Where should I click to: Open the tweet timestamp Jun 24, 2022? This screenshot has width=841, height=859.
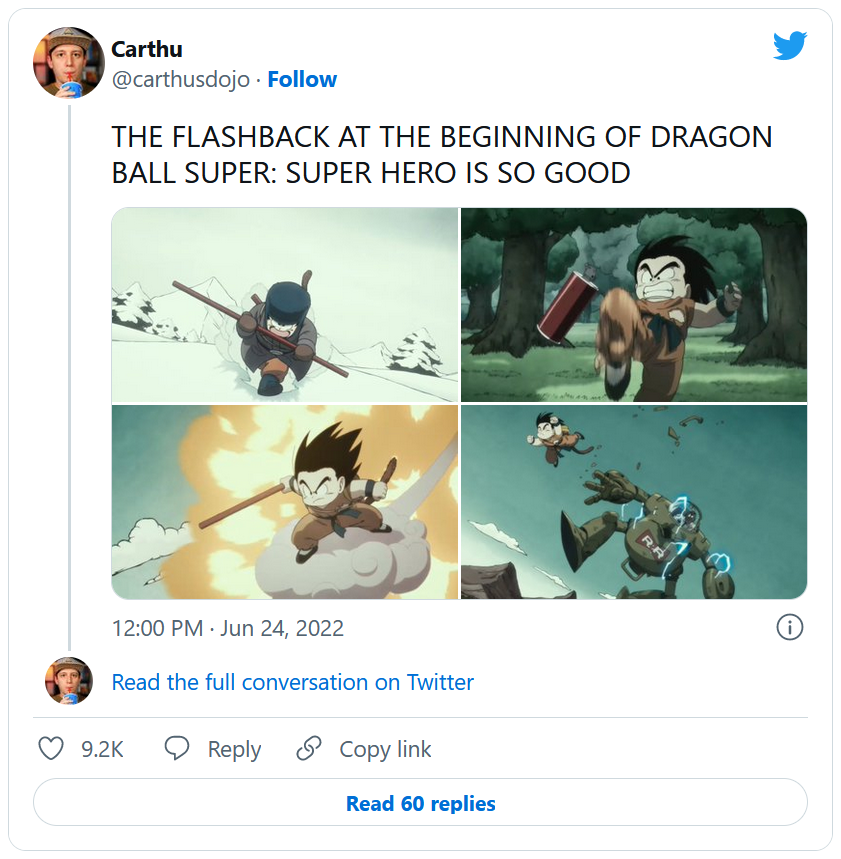click(x=227, y=628)
